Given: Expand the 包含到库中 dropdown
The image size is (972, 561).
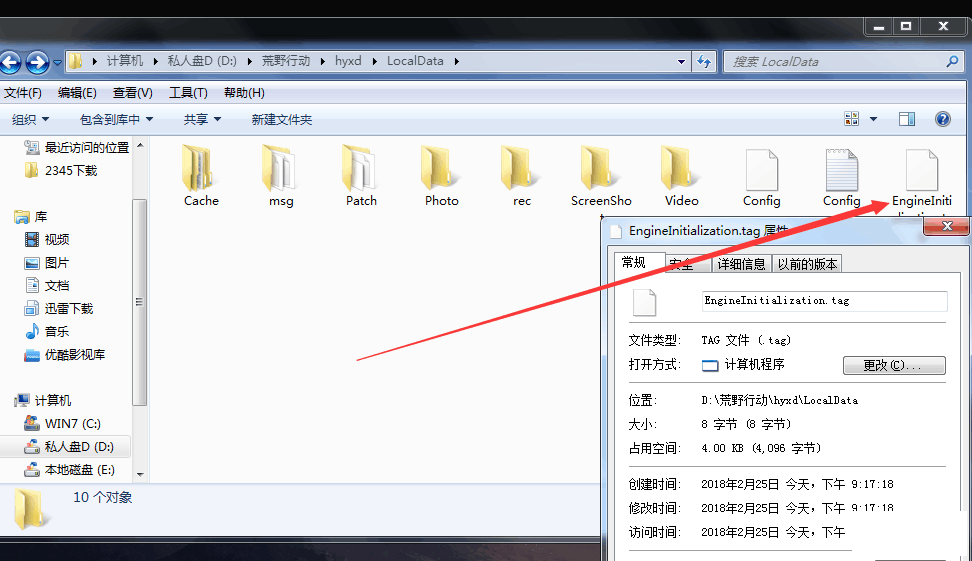Looking at the screenshot, I should [116, 120].
